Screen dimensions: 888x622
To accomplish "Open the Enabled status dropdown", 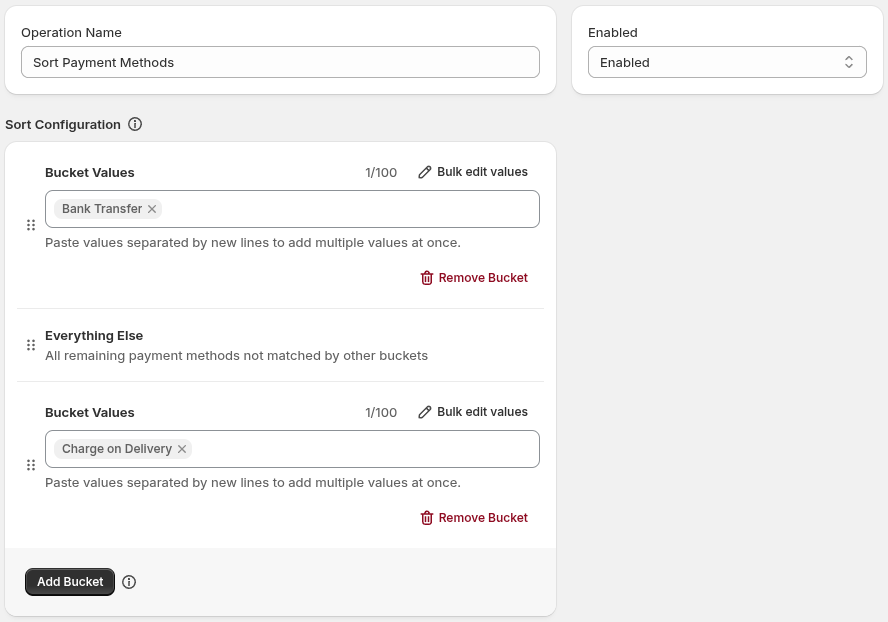I will click(727, 62).
